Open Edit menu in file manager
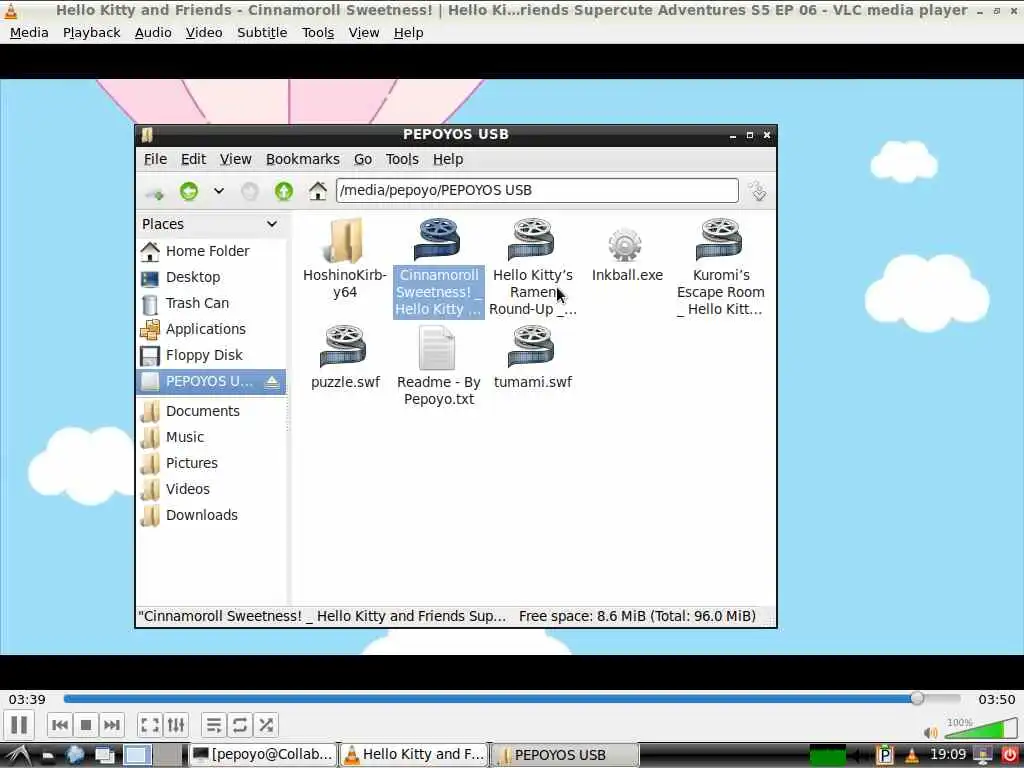This screenshot has width=1024, height=768. (x=193, y=159)
